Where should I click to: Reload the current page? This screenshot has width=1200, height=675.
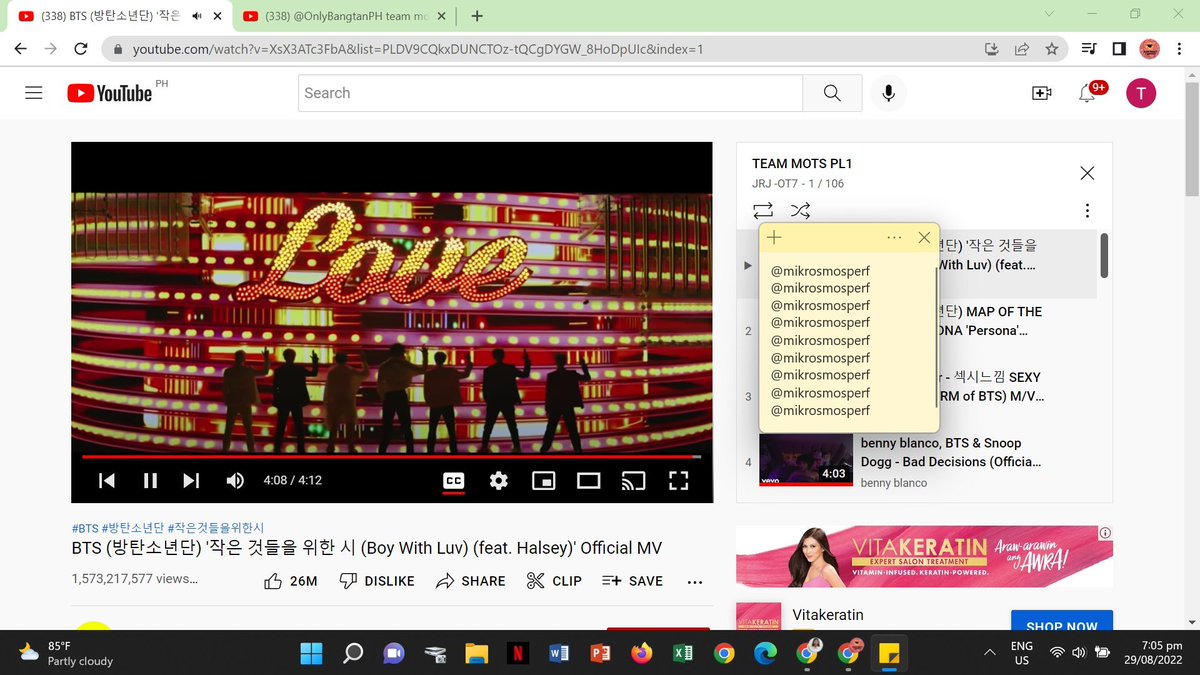point(81,48)
